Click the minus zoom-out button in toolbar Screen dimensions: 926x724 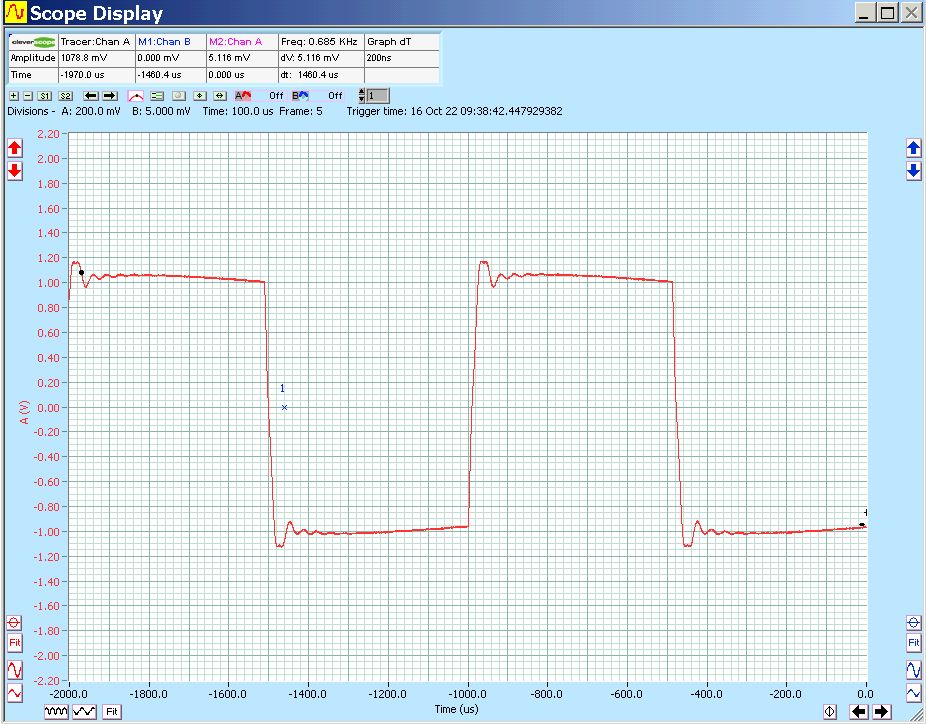pos(28,96)
